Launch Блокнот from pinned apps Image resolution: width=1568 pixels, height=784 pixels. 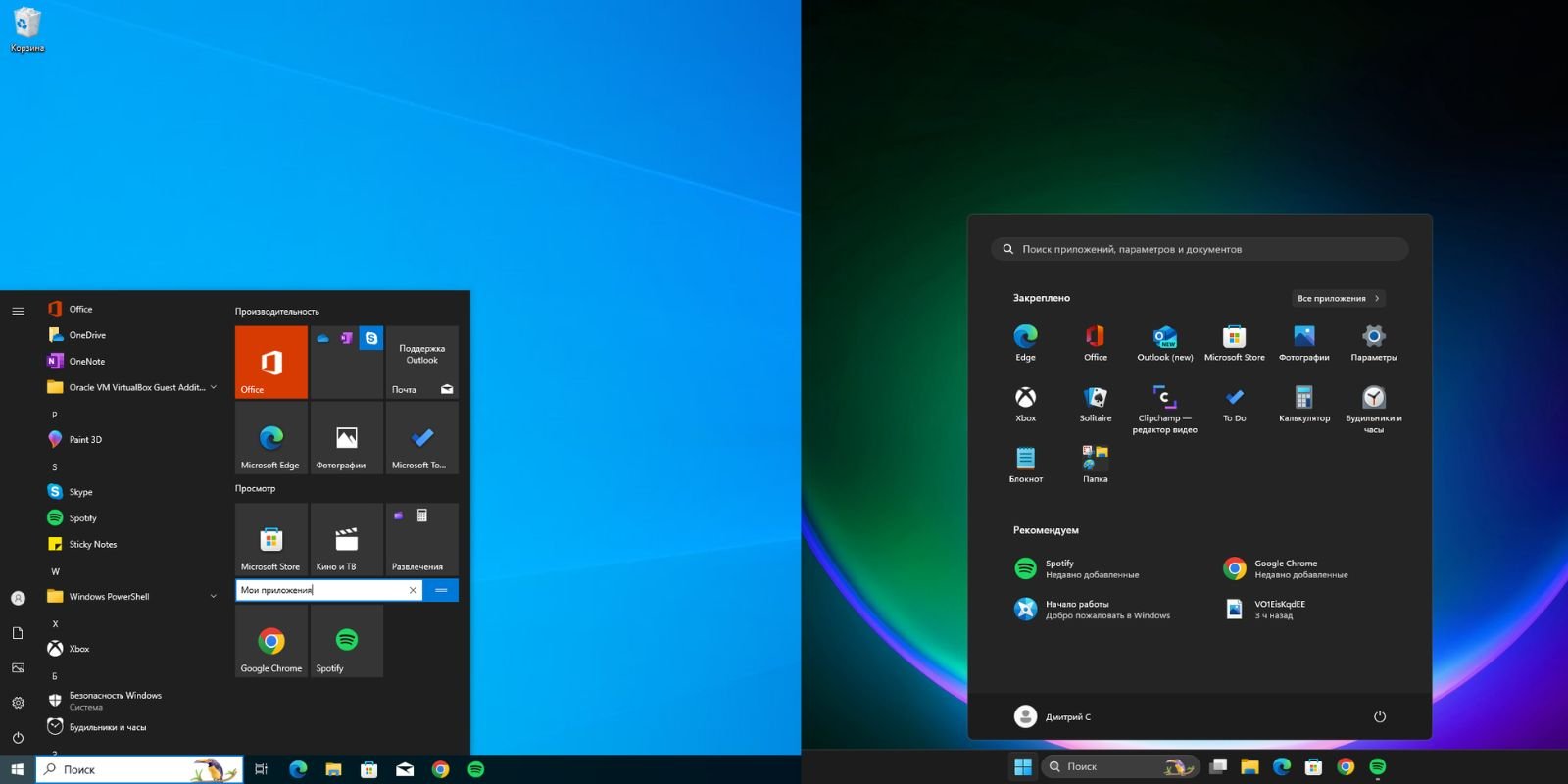pos(1025,464)
